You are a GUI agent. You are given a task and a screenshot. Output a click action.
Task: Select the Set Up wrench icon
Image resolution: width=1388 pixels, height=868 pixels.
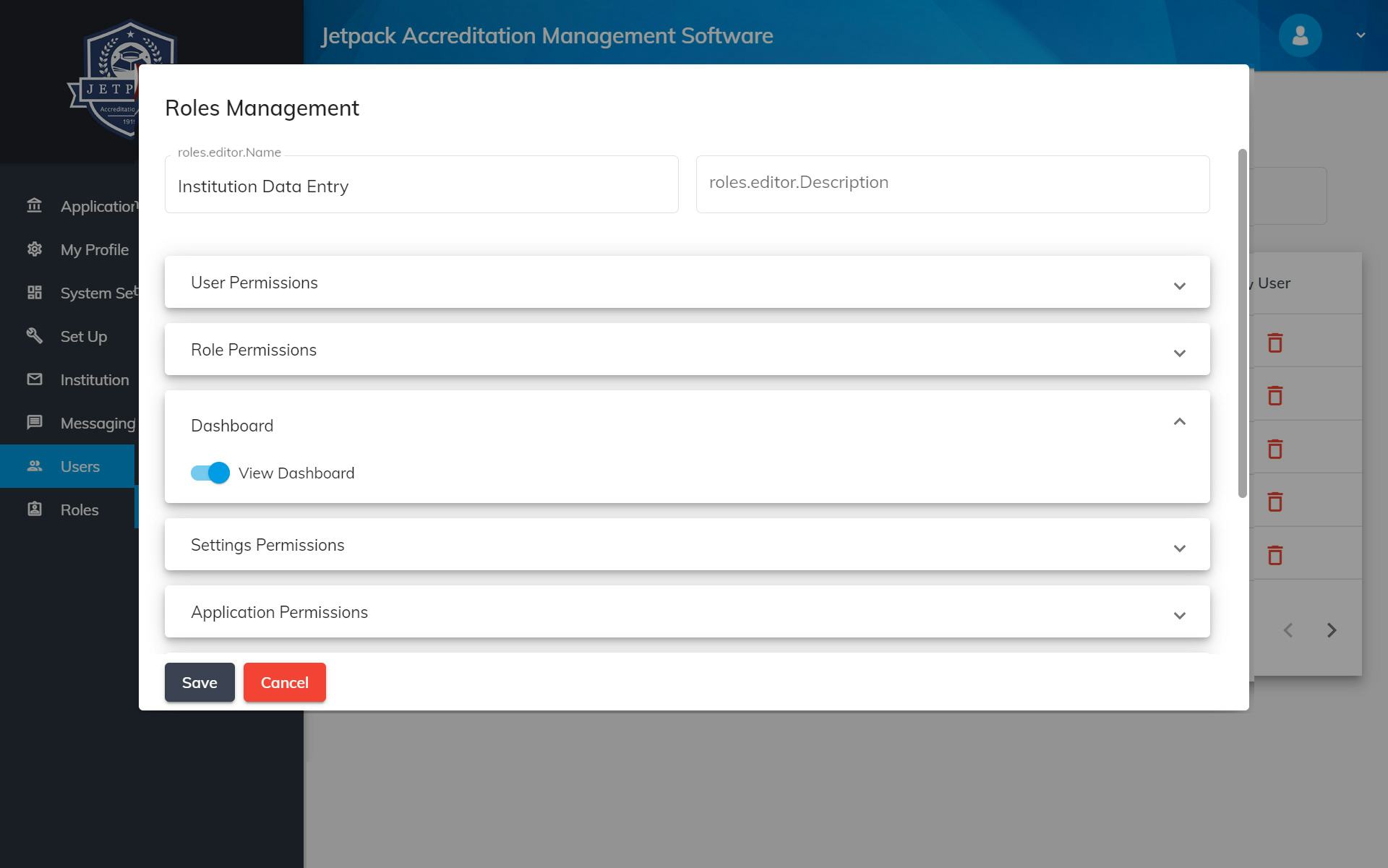point(34,336)
